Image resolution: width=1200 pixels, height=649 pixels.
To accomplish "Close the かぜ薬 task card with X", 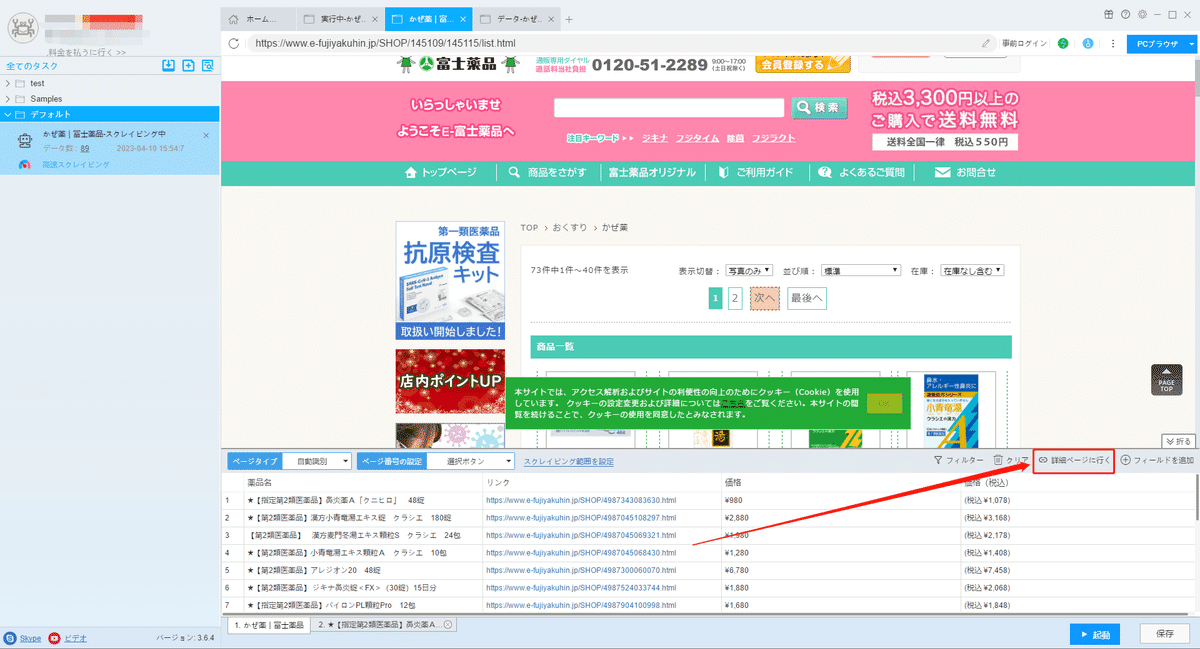I will pos(206,135).
